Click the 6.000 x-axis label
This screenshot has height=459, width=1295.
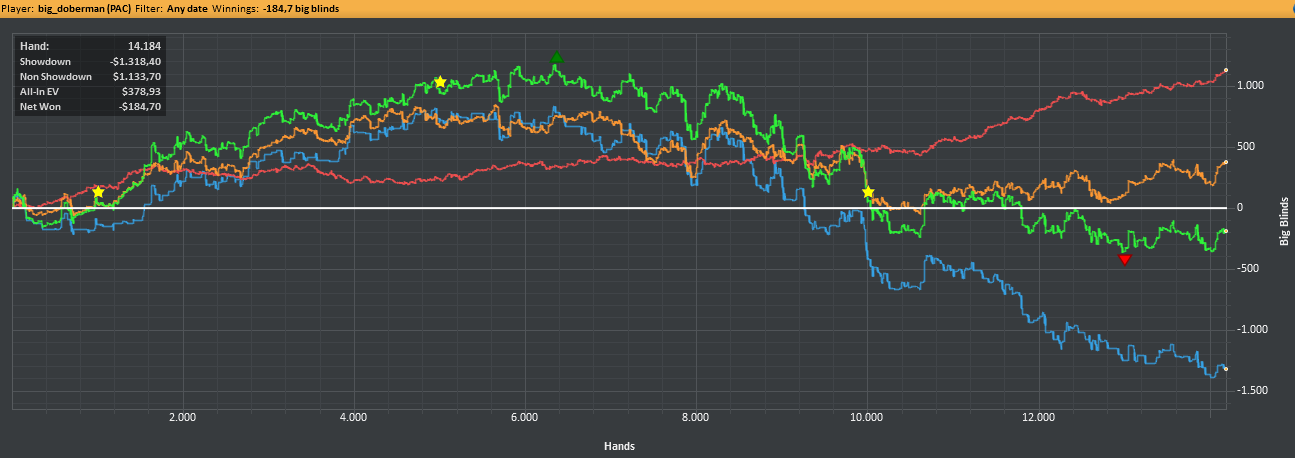tap(524, 417)
